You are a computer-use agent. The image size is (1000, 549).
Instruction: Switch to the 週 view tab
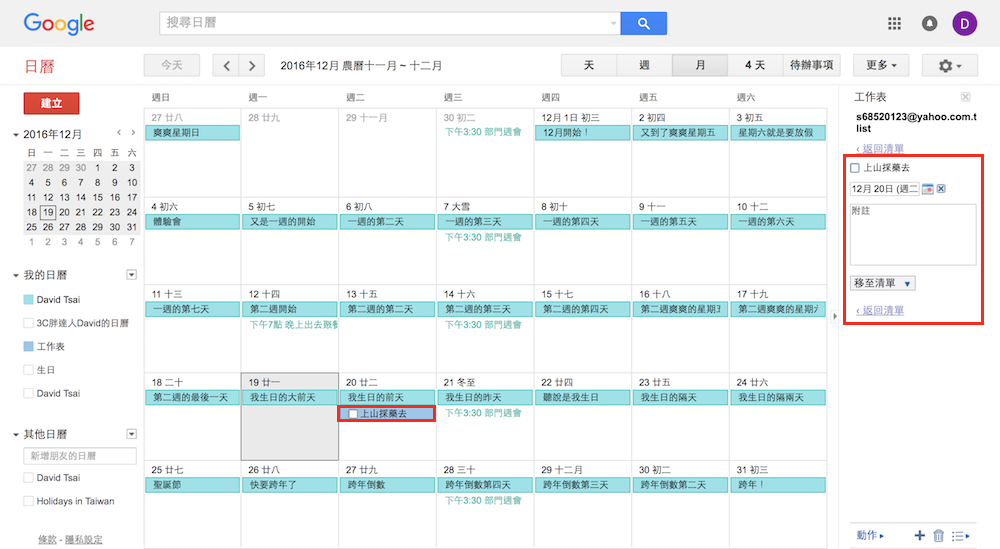pos(644,65)
